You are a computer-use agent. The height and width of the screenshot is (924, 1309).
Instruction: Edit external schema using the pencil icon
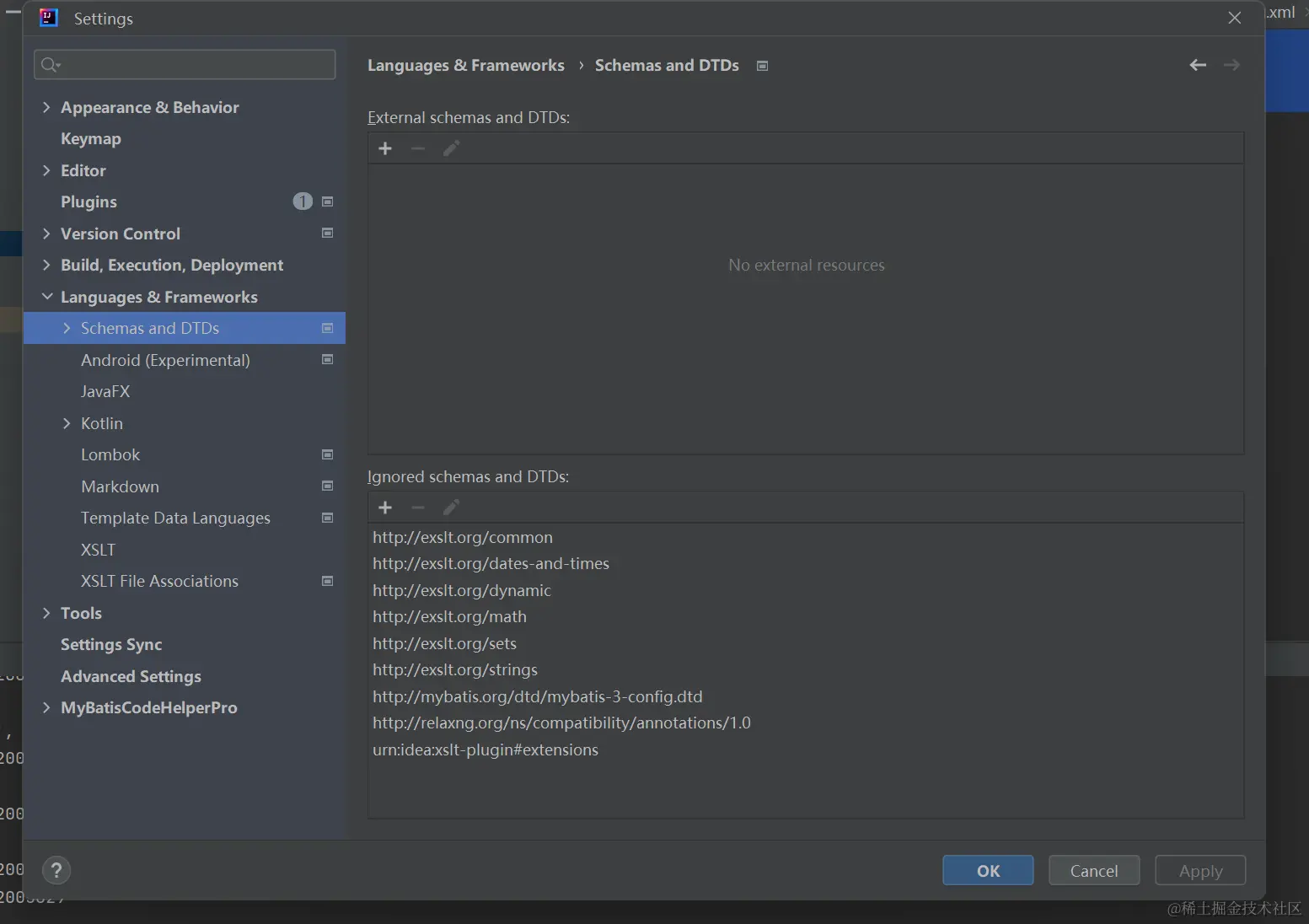[x=451, y=148]
